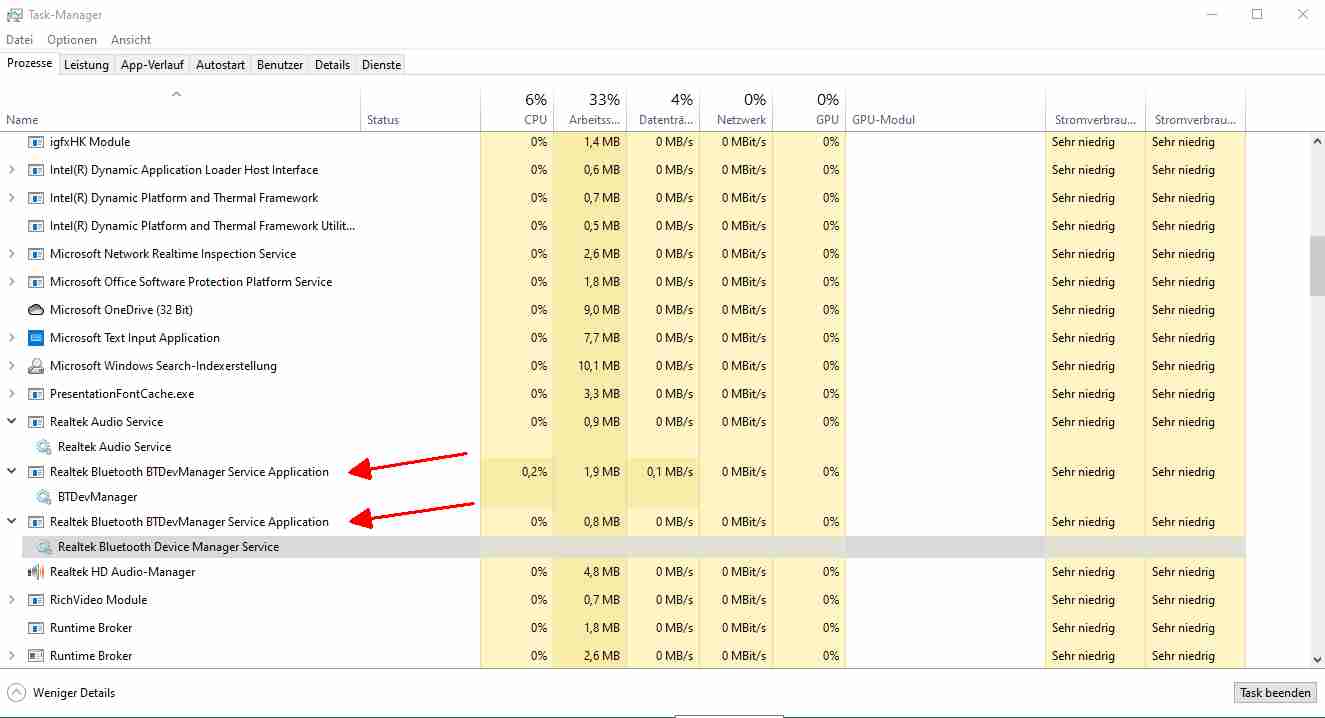Click the RichVideo Module icon
This screenshot has height=718, width=1325.
click(x=36, y=600)
